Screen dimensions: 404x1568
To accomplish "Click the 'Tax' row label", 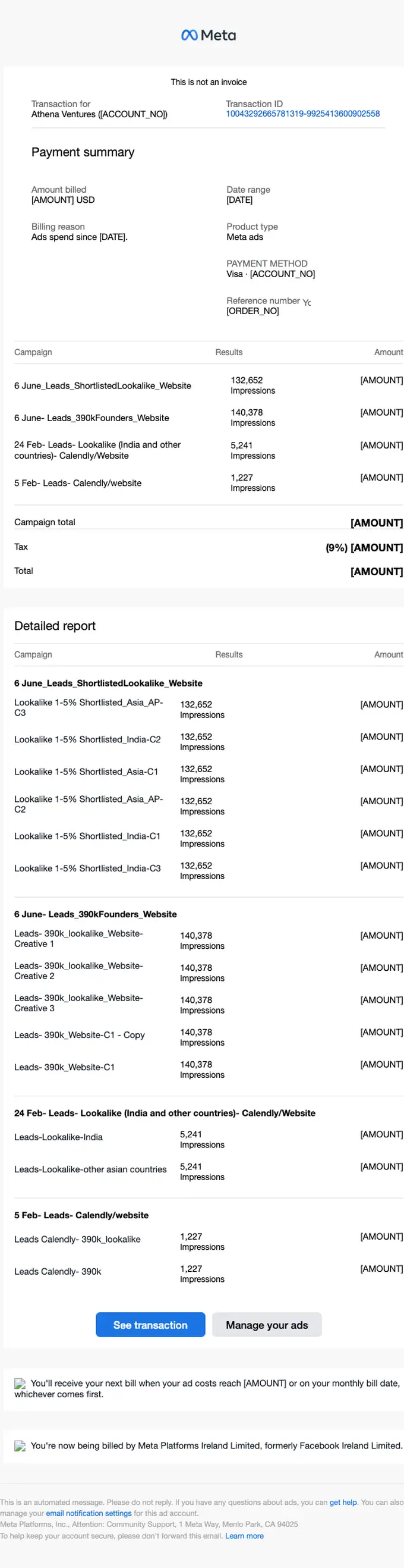I will tap(21, 547).
